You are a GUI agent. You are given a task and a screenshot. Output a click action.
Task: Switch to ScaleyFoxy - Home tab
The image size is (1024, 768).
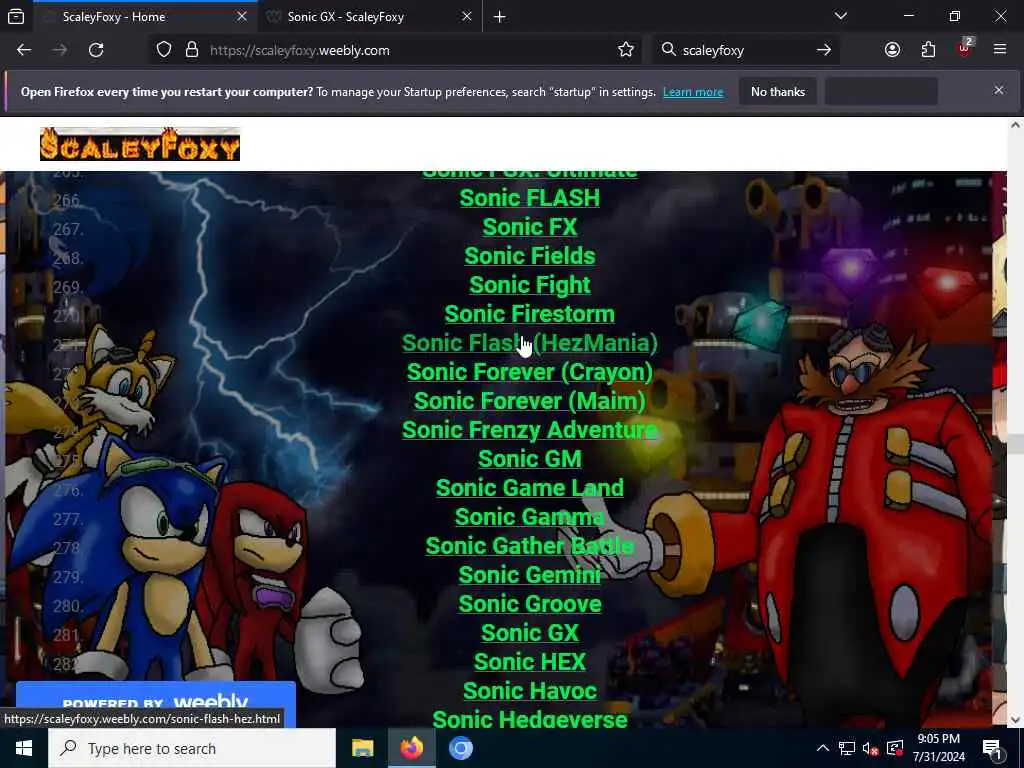pyautogui.click(x=145, y=16)
